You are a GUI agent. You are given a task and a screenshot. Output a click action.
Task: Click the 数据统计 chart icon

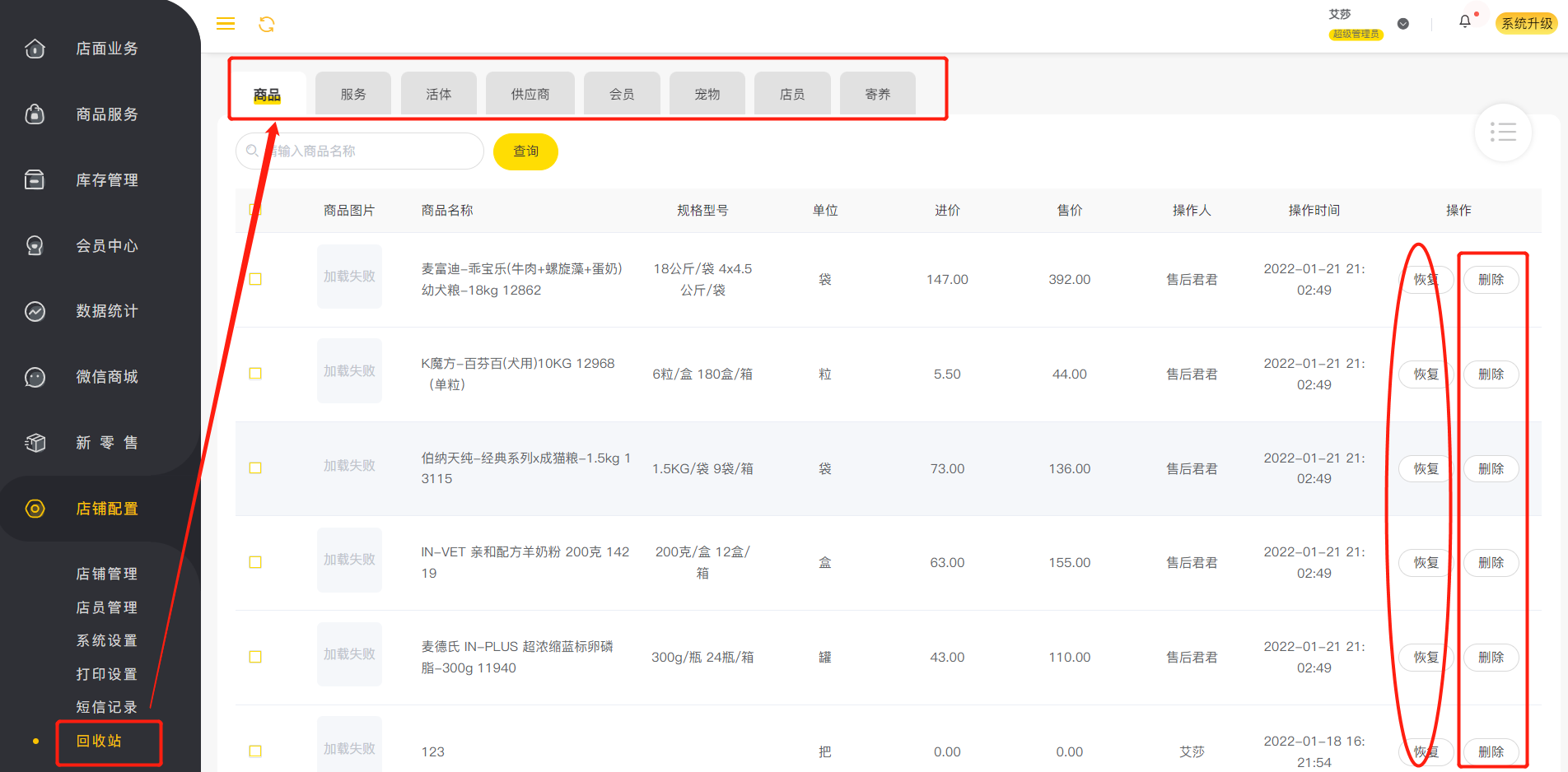pos(35,311)
